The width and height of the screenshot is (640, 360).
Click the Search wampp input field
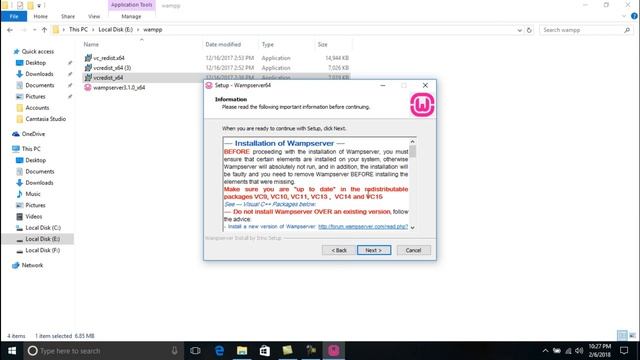[x=581, y=30]
